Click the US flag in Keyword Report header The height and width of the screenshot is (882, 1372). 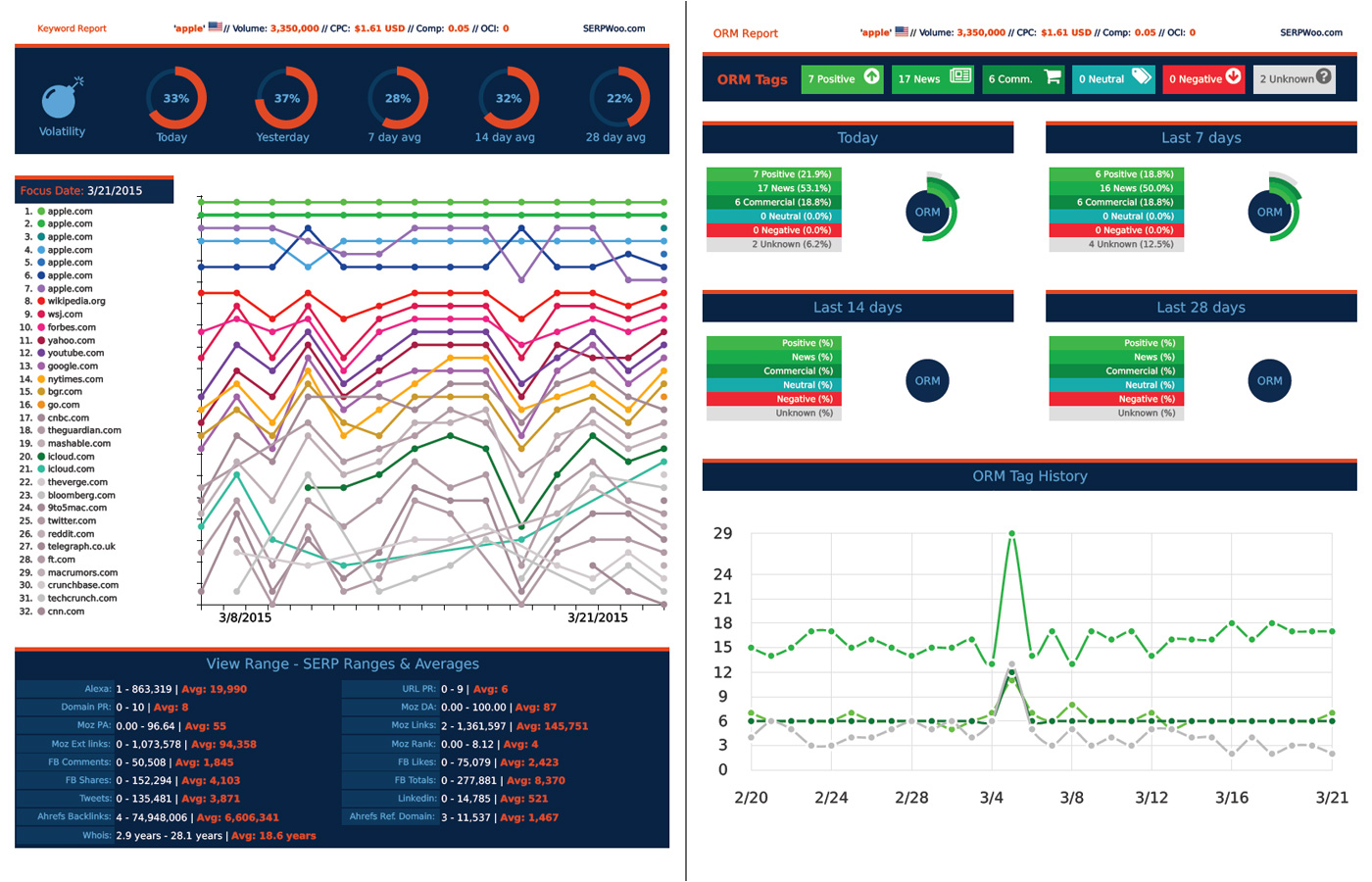click(x=215, y=27)
